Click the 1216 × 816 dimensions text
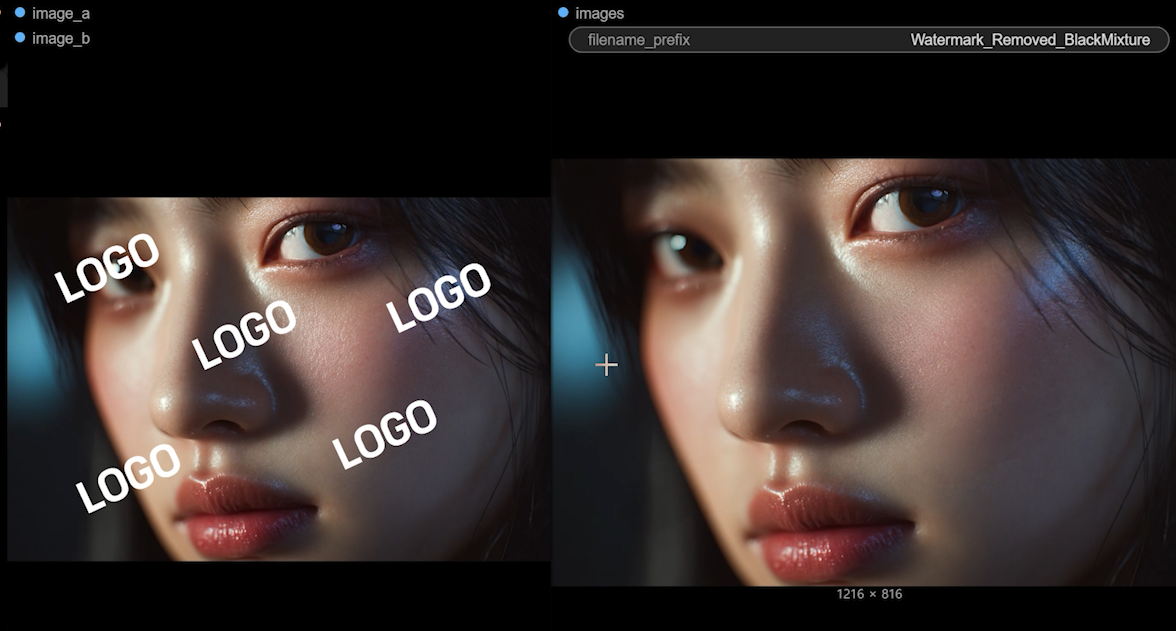The image size is (1176, 631). (869, 594)
